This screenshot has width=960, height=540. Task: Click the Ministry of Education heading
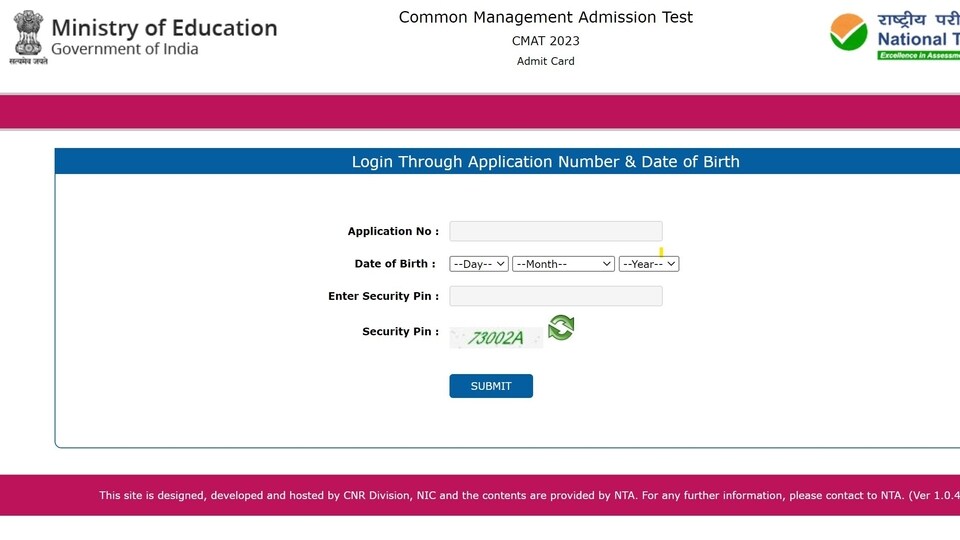tap(164, 28)
